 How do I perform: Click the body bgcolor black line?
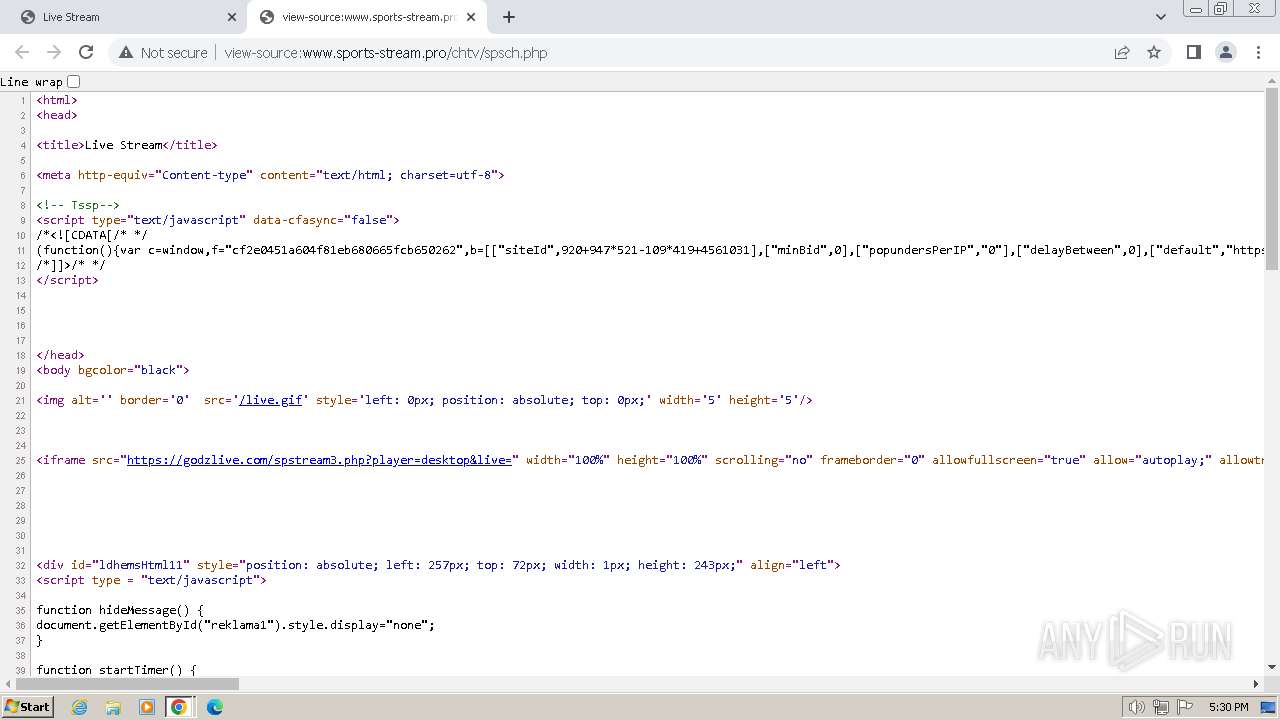[113, 370]
